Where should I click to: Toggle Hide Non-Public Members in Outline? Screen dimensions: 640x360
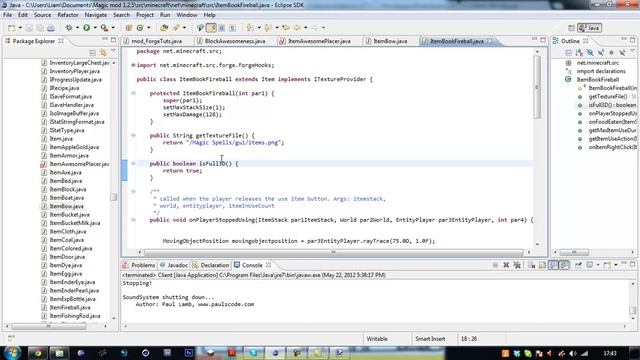[x=611, y=53]
